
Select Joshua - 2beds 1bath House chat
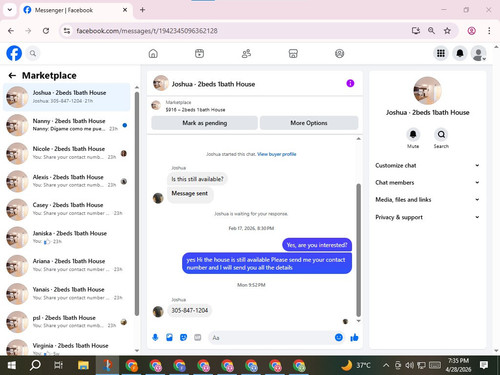click(67, 97)
